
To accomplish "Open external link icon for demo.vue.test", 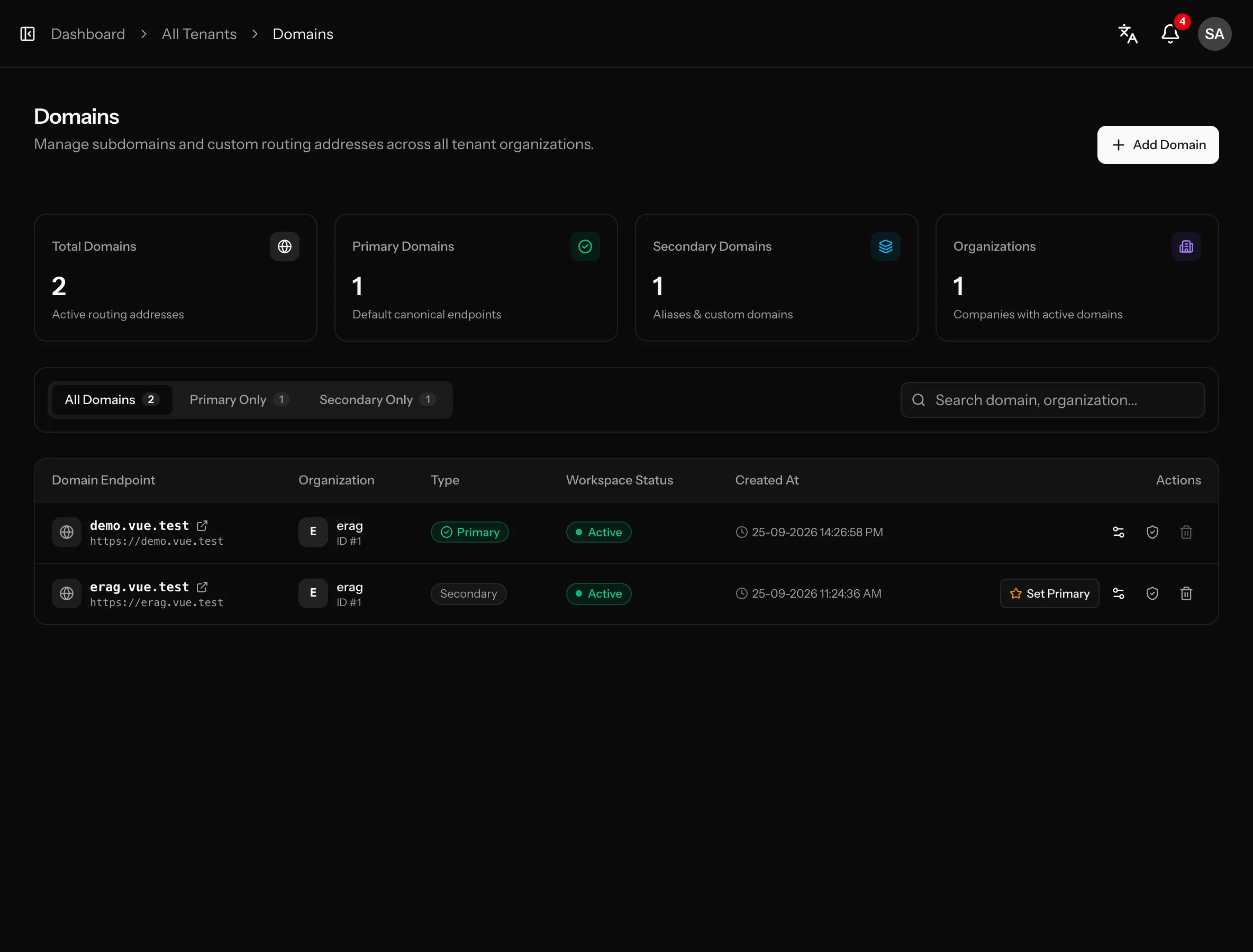I will tap(202, 526).
